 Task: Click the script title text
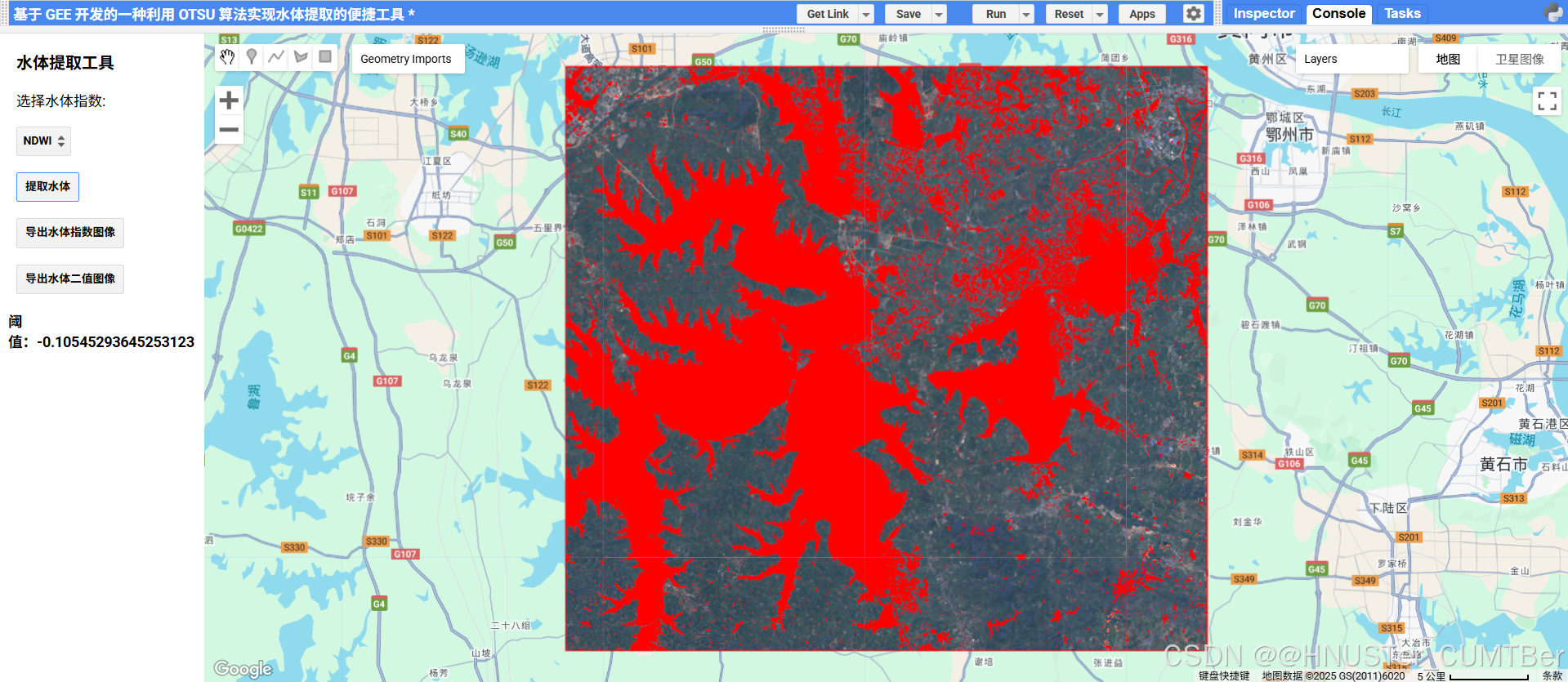214,14
